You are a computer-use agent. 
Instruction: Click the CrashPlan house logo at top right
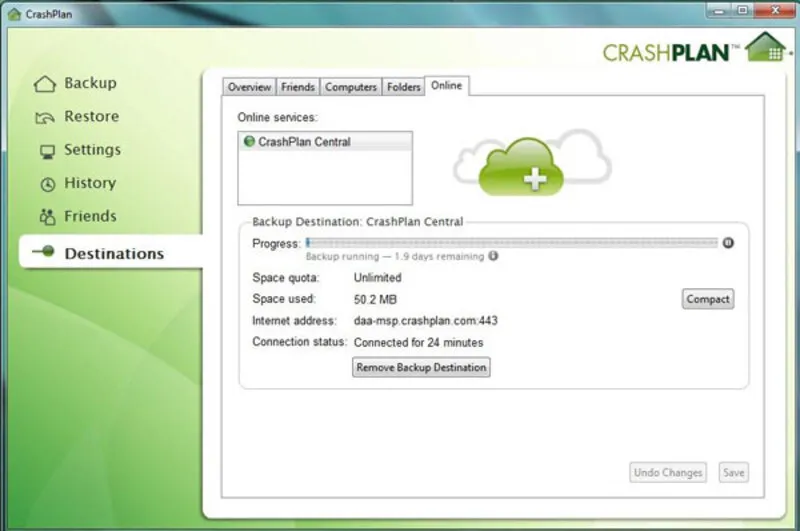(x=765, y=47)
